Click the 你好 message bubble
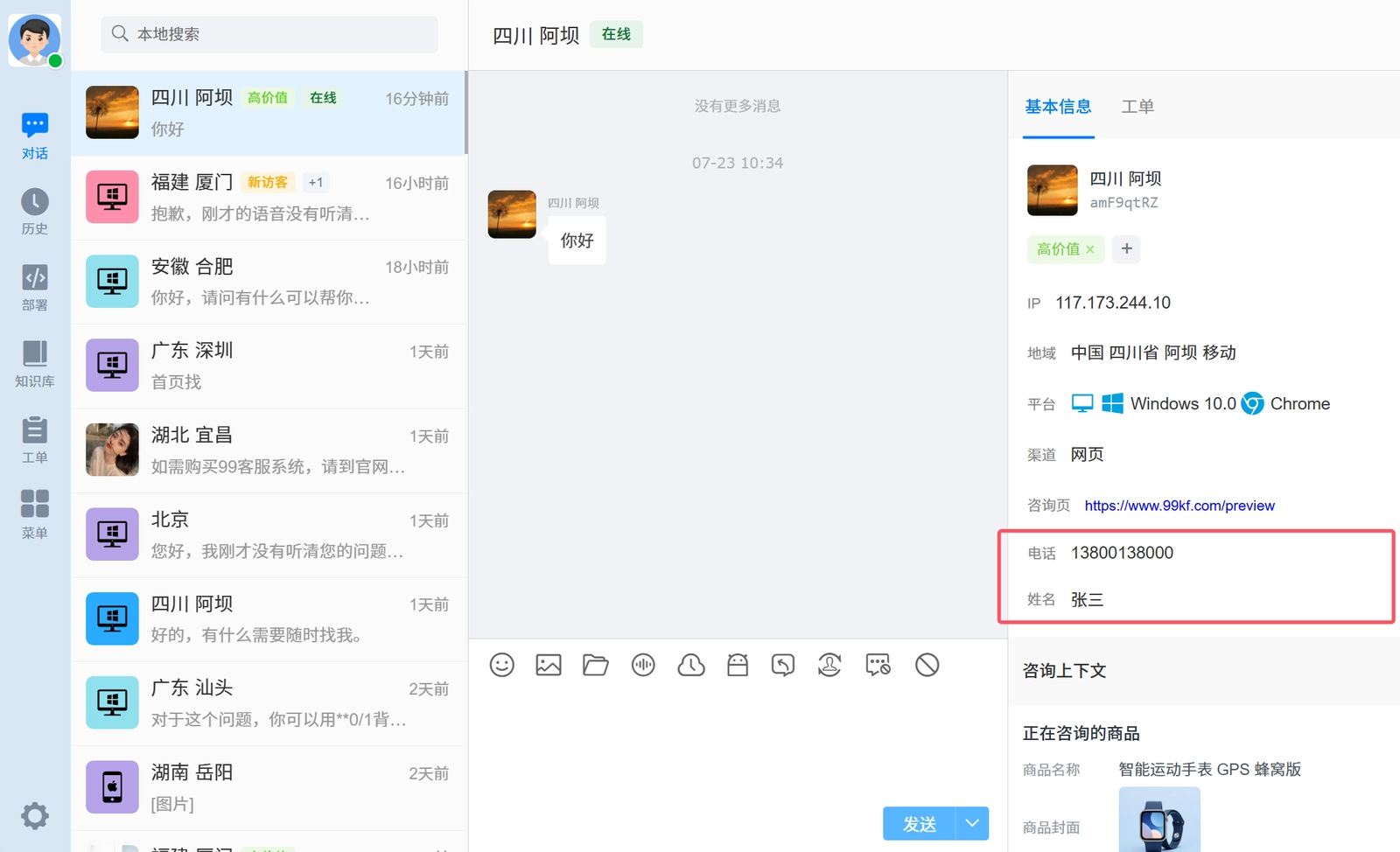Screen dimensions: 1400x852 coord(577,241)
